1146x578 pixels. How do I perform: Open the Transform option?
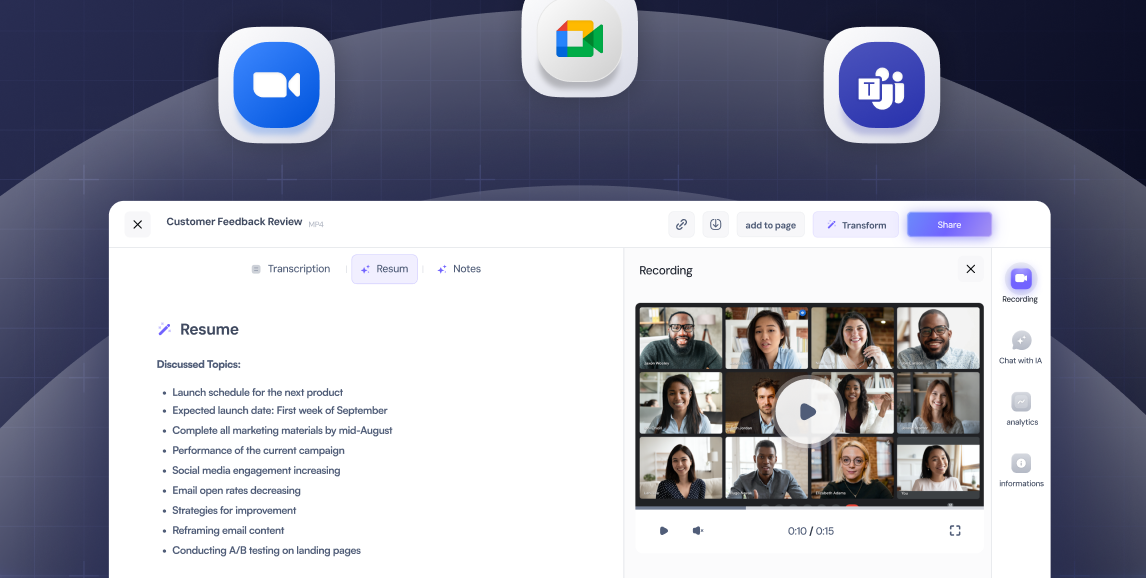856,225
